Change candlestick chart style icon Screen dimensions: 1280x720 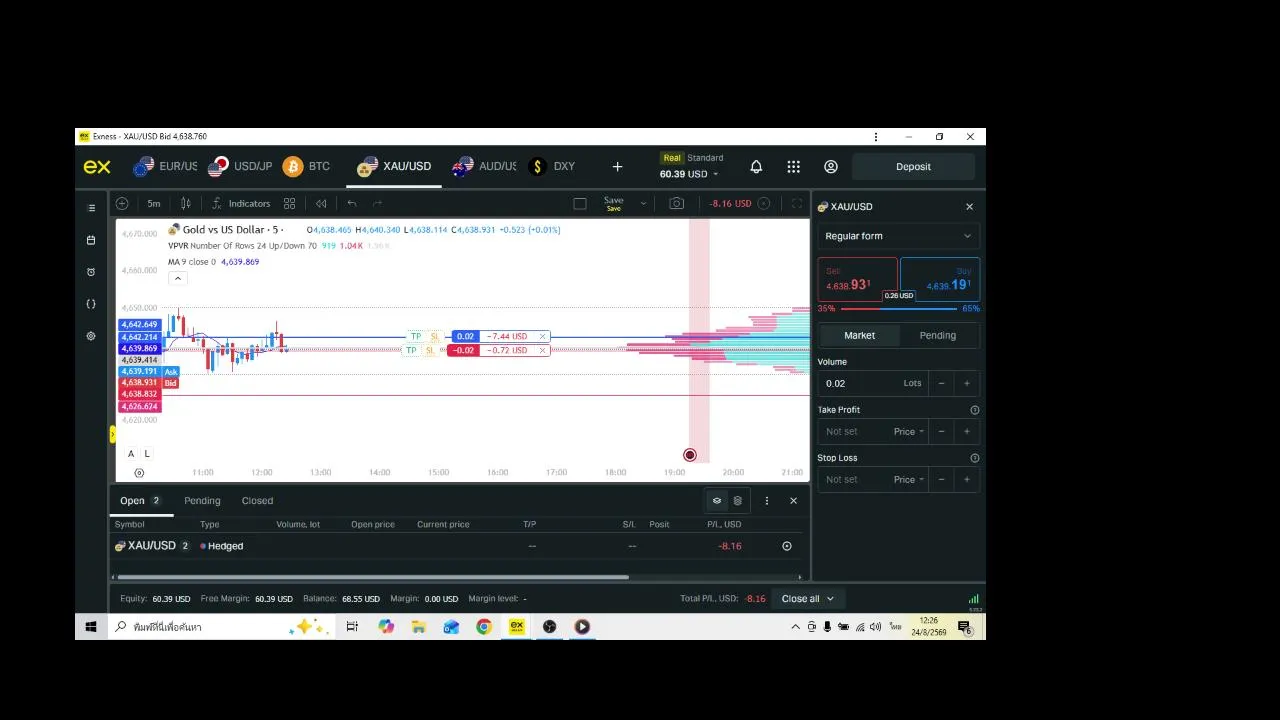pos(185,203)
